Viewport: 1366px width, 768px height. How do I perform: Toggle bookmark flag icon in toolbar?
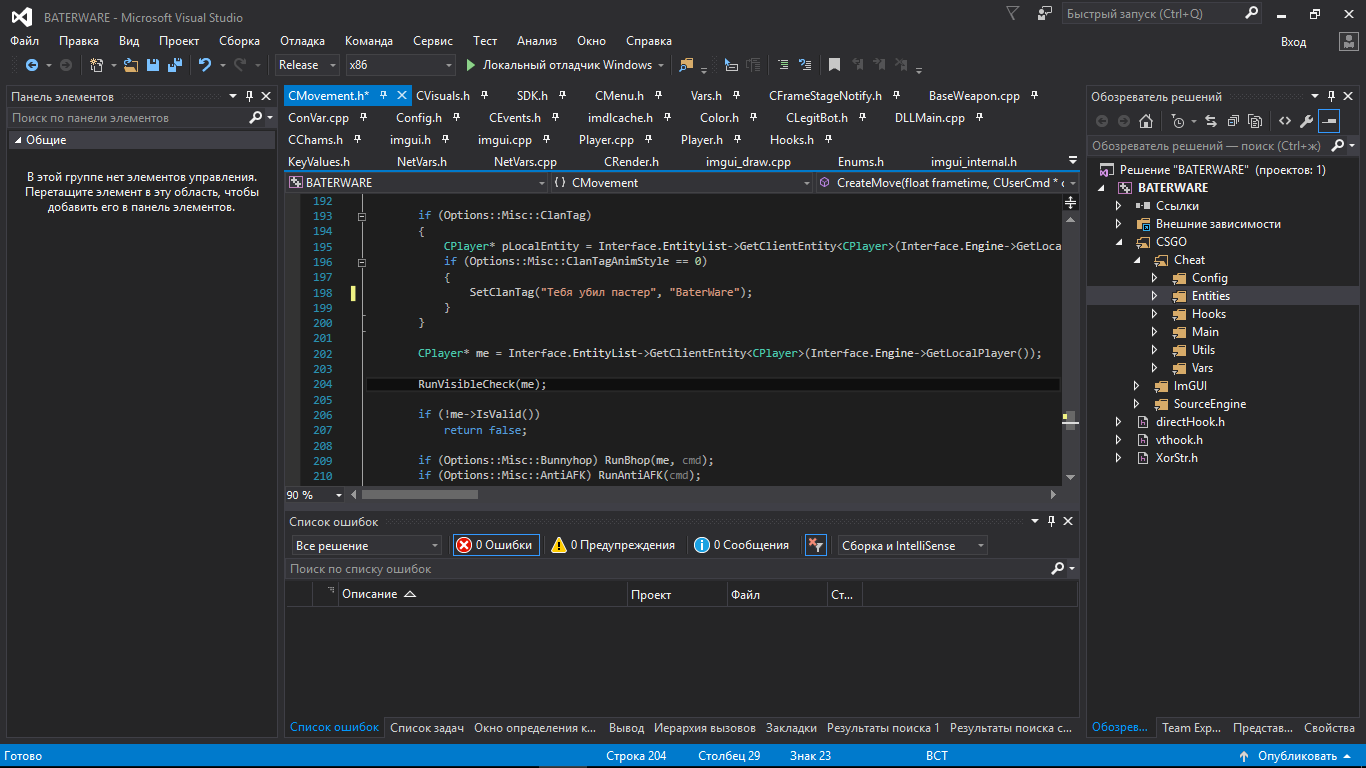point(834,65)
